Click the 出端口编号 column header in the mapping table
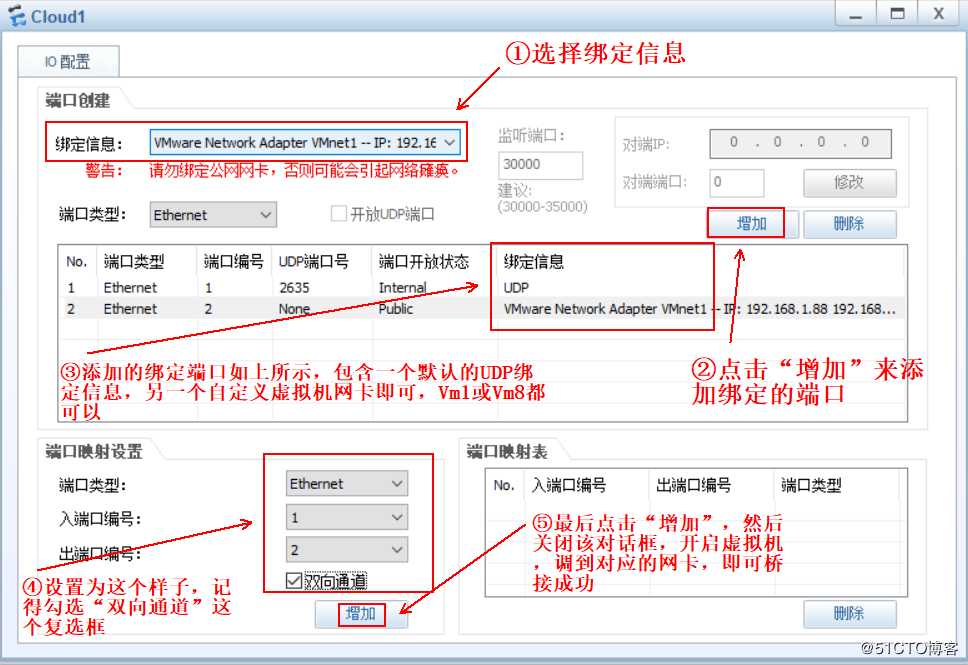The height and width of the screenshot is (665, 968). (693, 485)
